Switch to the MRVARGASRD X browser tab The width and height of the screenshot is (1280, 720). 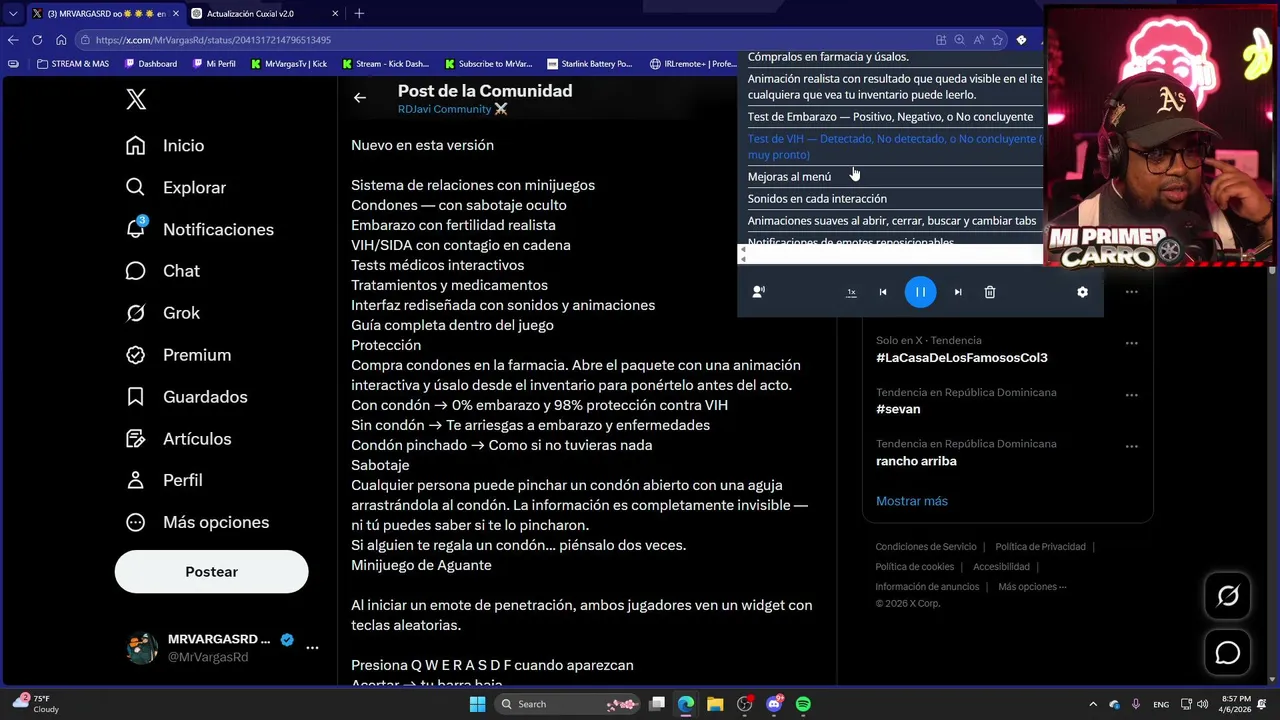tap(104, 13)
